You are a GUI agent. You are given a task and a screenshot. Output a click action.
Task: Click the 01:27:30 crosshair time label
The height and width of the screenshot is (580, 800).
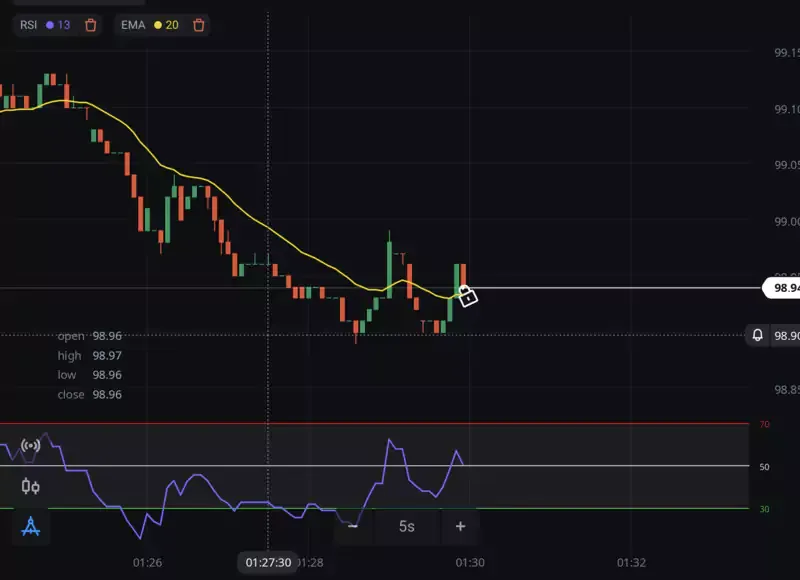[x=268, y=563]
